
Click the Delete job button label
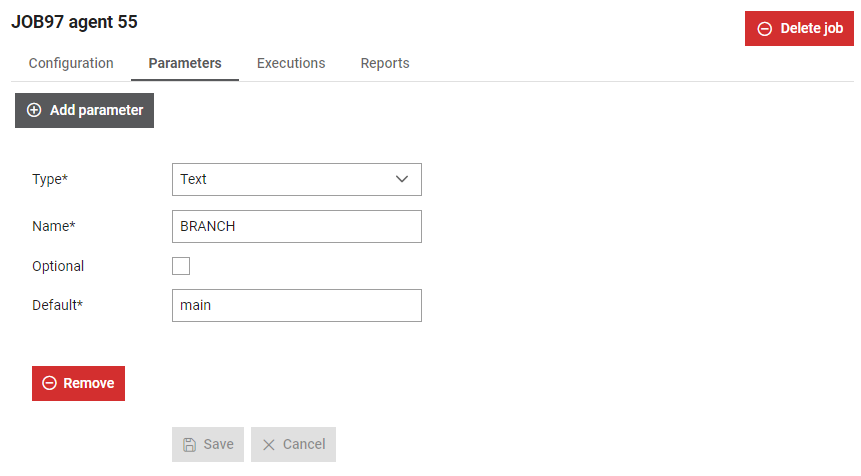coord(812,29)
